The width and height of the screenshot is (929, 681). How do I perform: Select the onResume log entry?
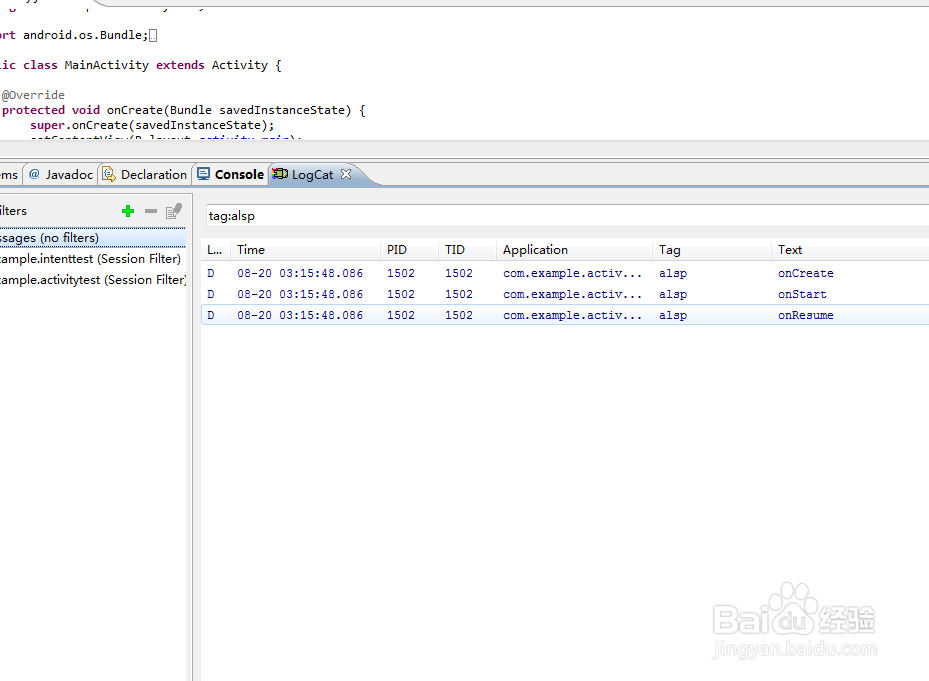click(565, 315)
